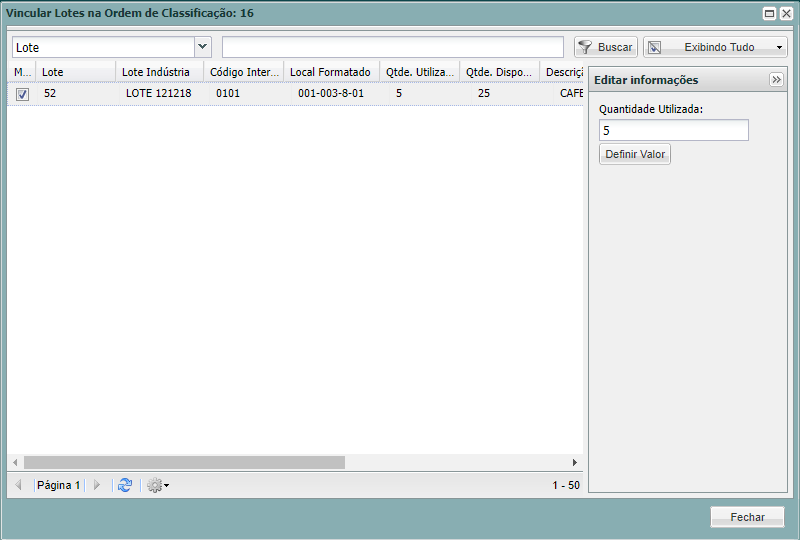
Task: Open the Lote search field combo arrow
Action: [x=203, y=47]
